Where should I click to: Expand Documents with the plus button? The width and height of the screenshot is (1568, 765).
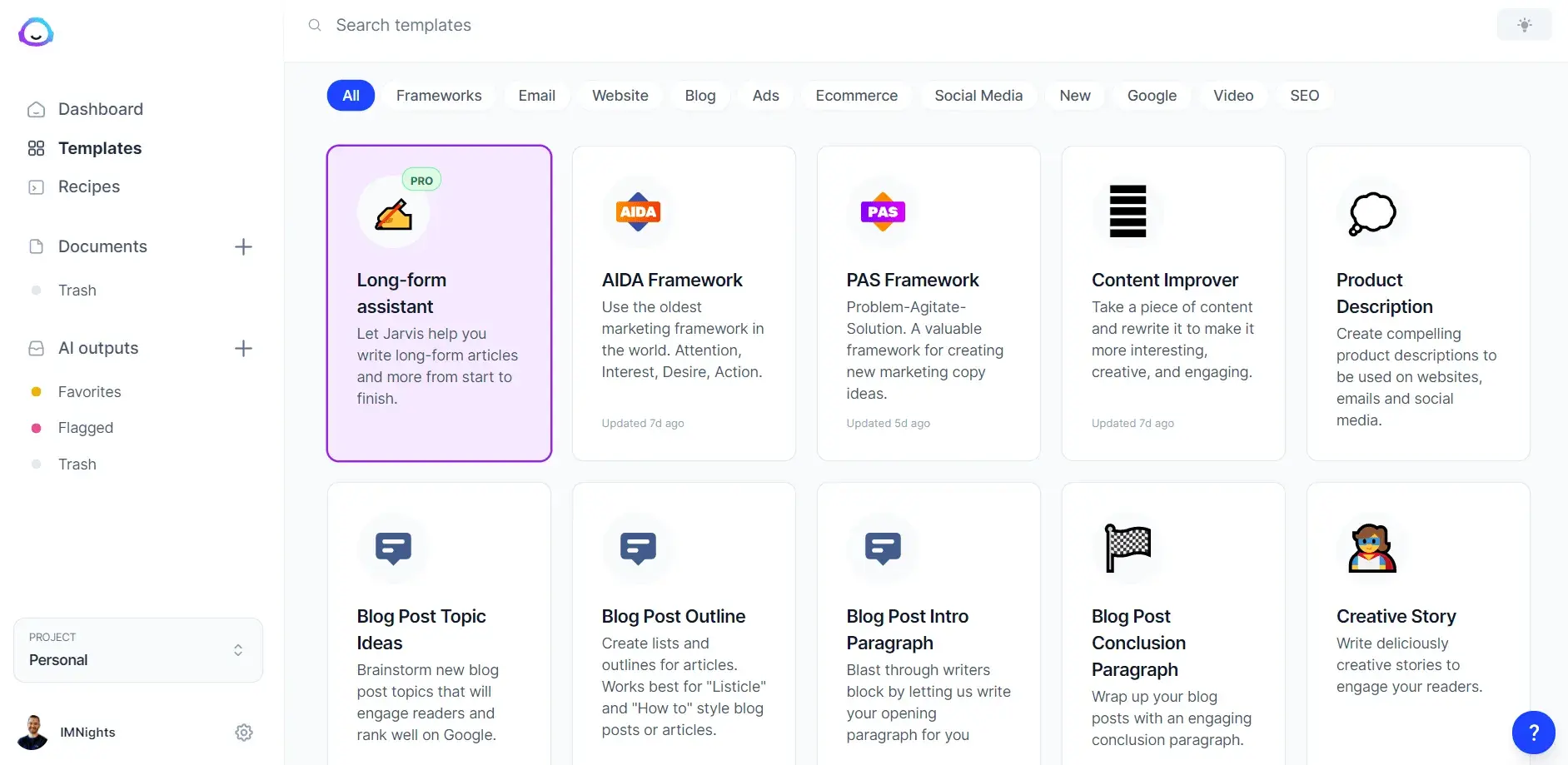[x=243, y=246]
